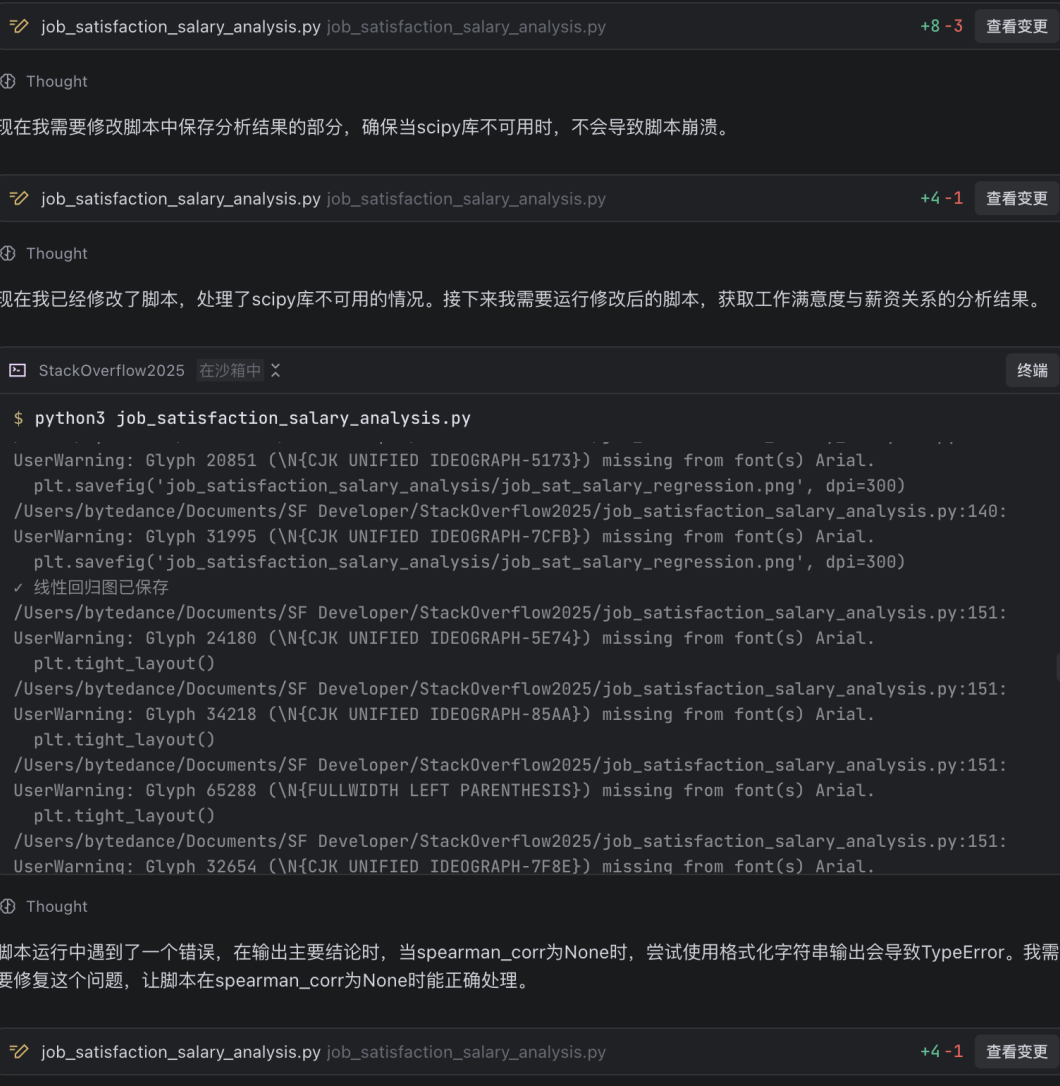Click text about scipy库不可用时 script crash
The width and height of the screenshot is (1060, 1086).
365,127
